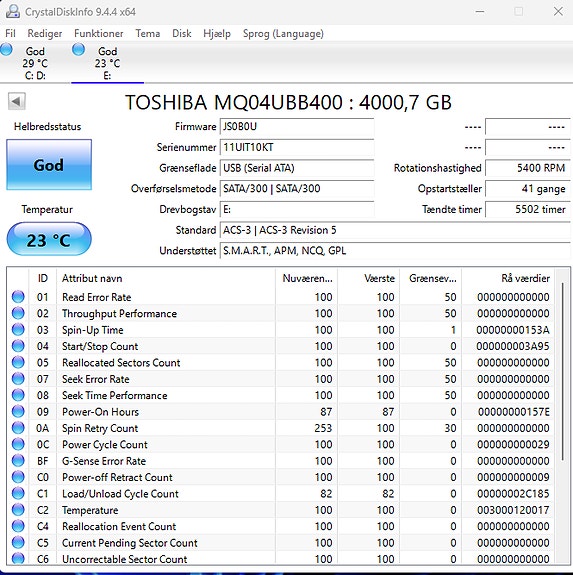Click status orb beside Power-On Hours
Screen dimensions: 573x575
[18, 411]
